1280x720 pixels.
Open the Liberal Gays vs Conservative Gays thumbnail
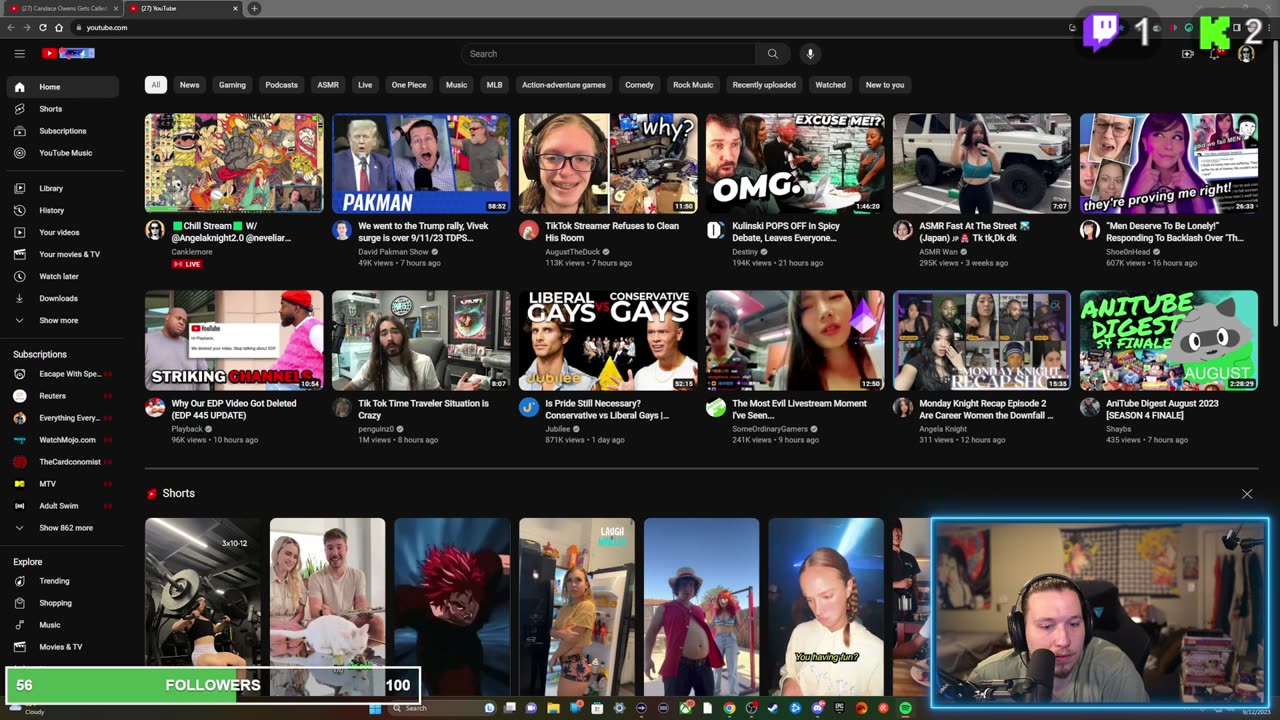click(x=608, y=340)
